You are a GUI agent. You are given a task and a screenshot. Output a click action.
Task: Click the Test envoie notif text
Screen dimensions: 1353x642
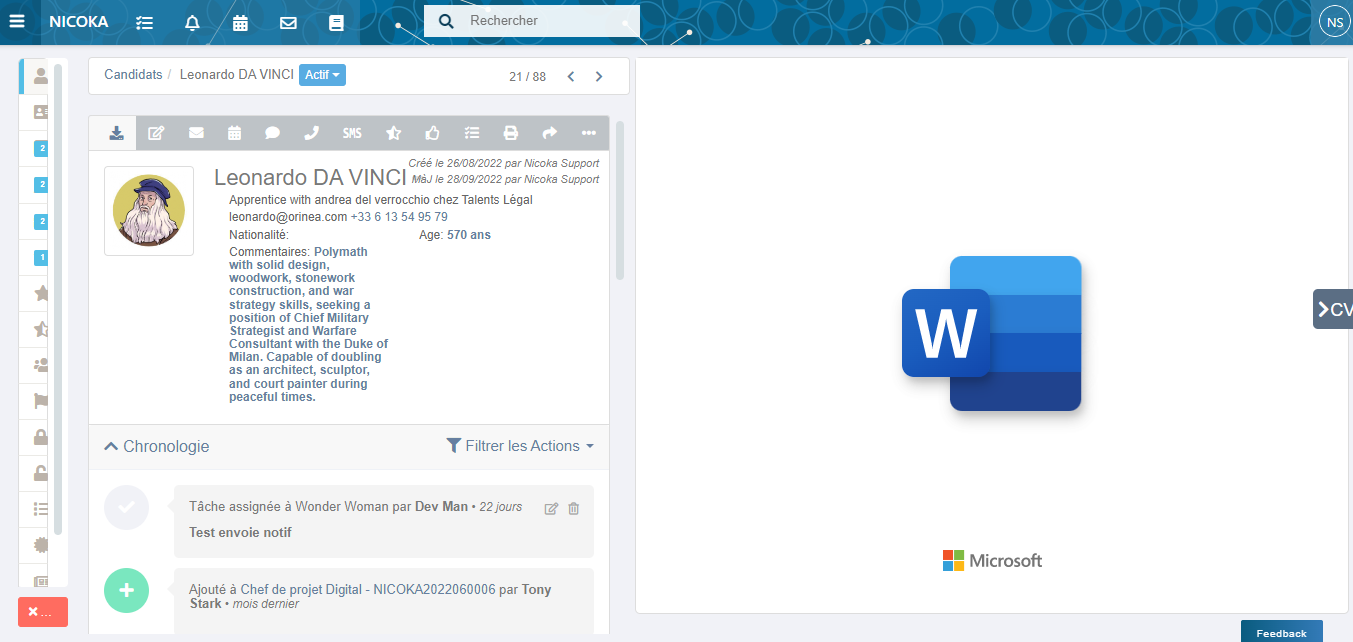click(240, 533)
